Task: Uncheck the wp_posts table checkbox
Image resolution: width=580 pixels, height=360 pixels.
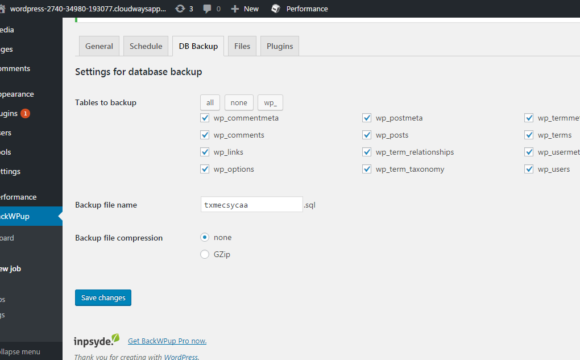Action: (x=367, y=135)
